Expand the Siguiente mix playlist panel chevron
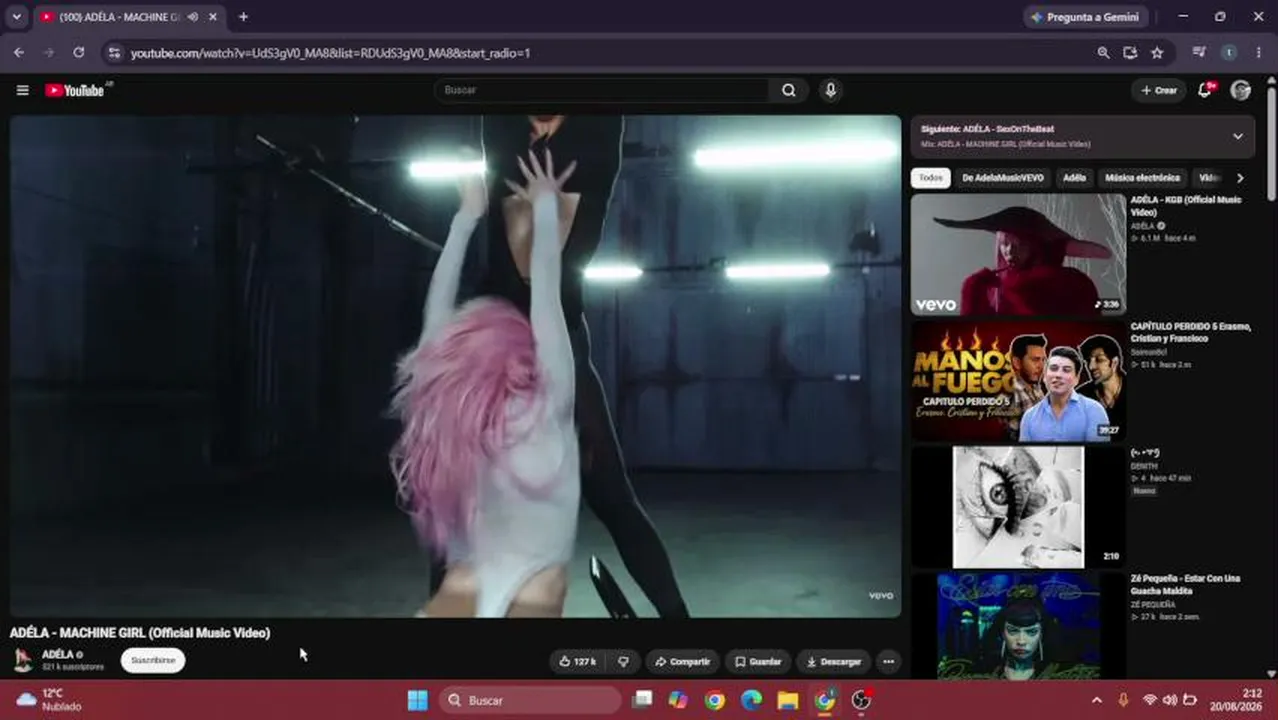The height and width of the screenshot is (720, 1278). (1238, 136)
